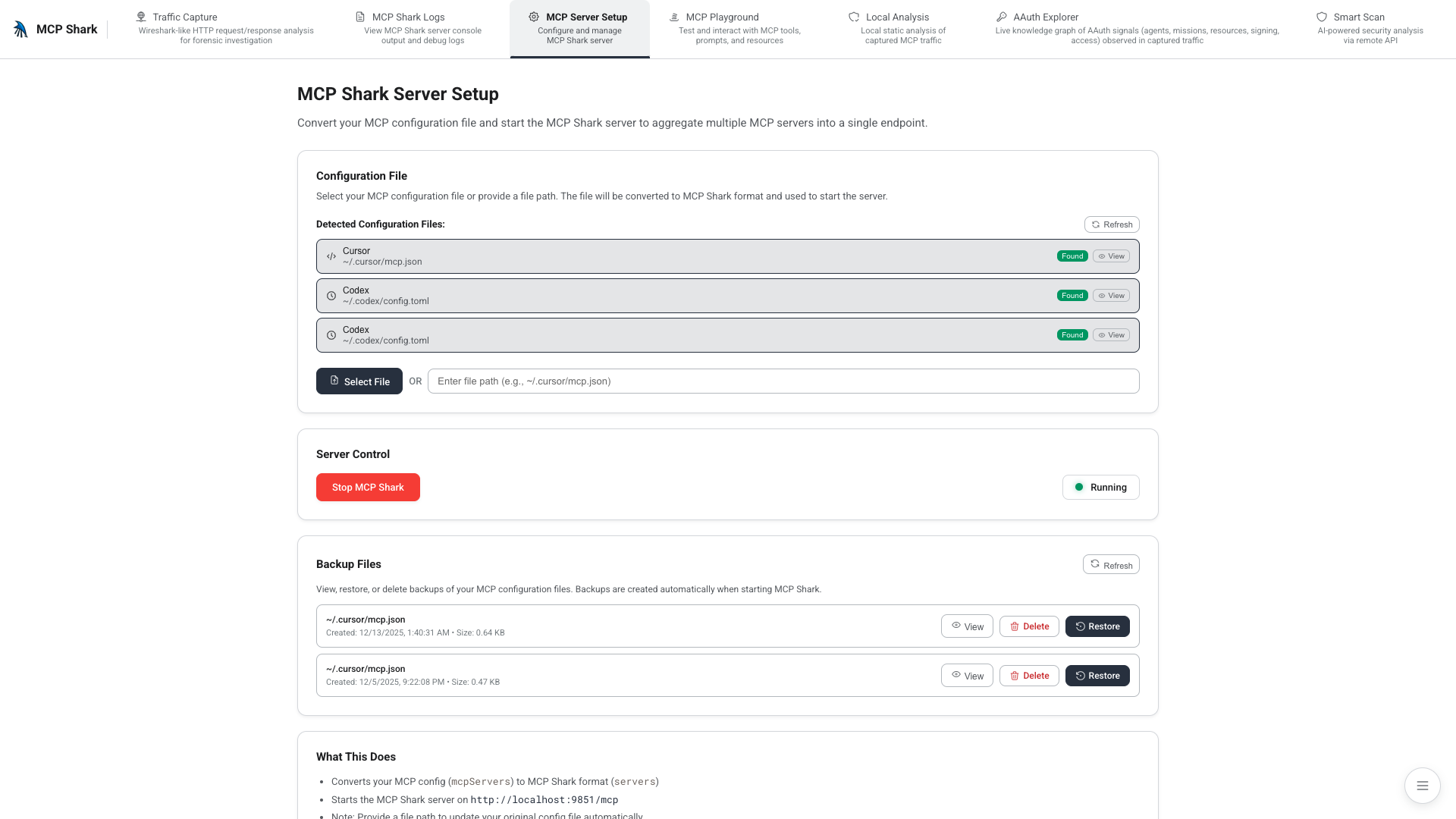Image resolution: width=1456 pixels, height=819 pixels.
Task: View the first Codex config.toml file
Action: coord(1111,296)
